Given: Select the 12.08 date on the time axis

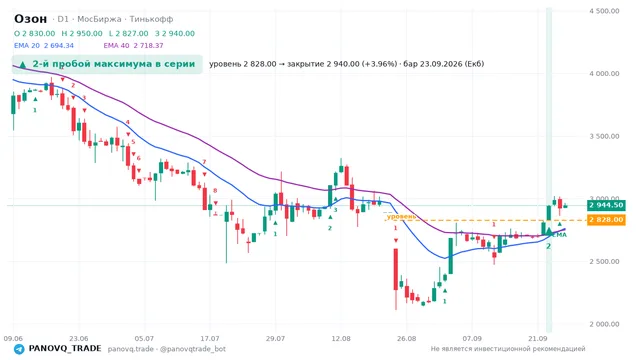Looking at the screenshot, I should 341,339.
